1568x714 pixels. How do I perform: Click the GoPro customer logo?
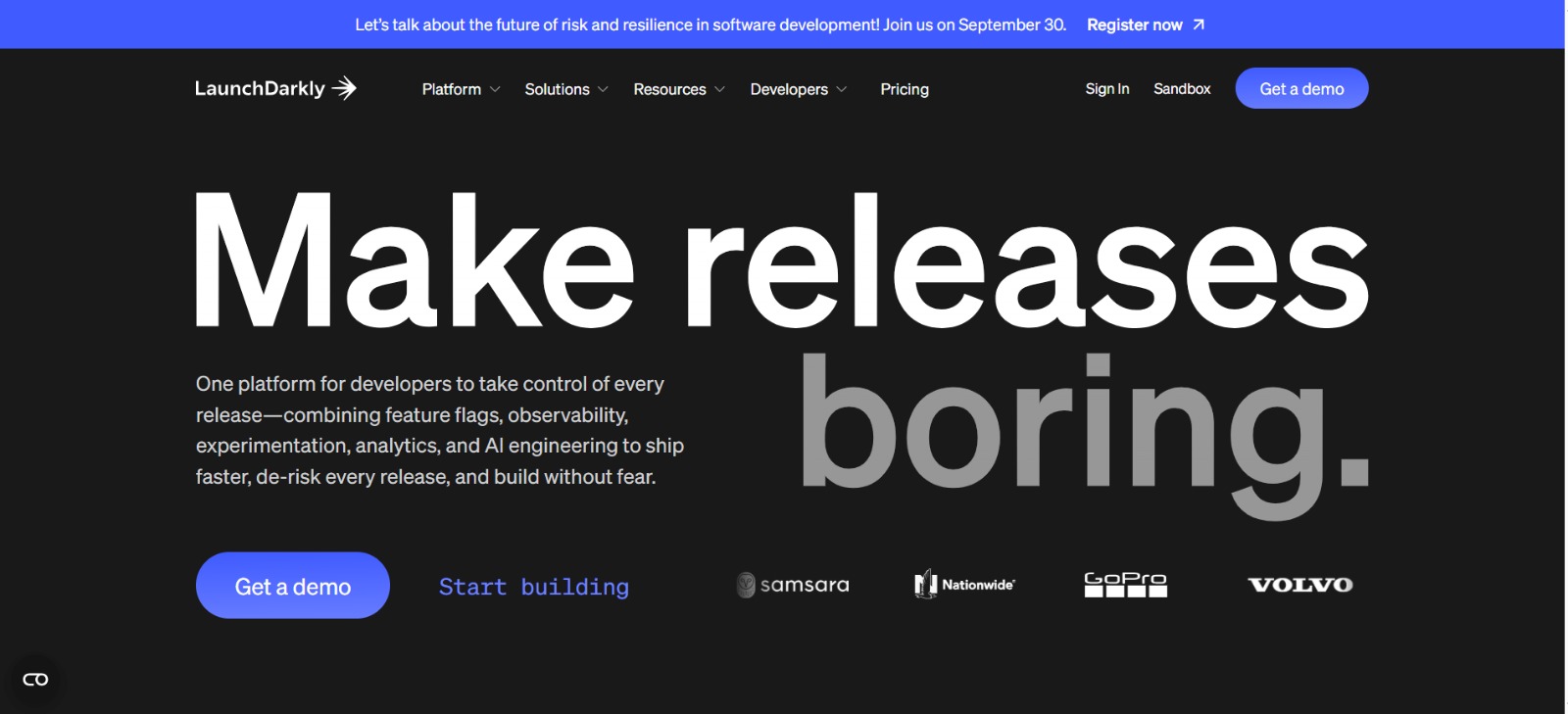1126,585
